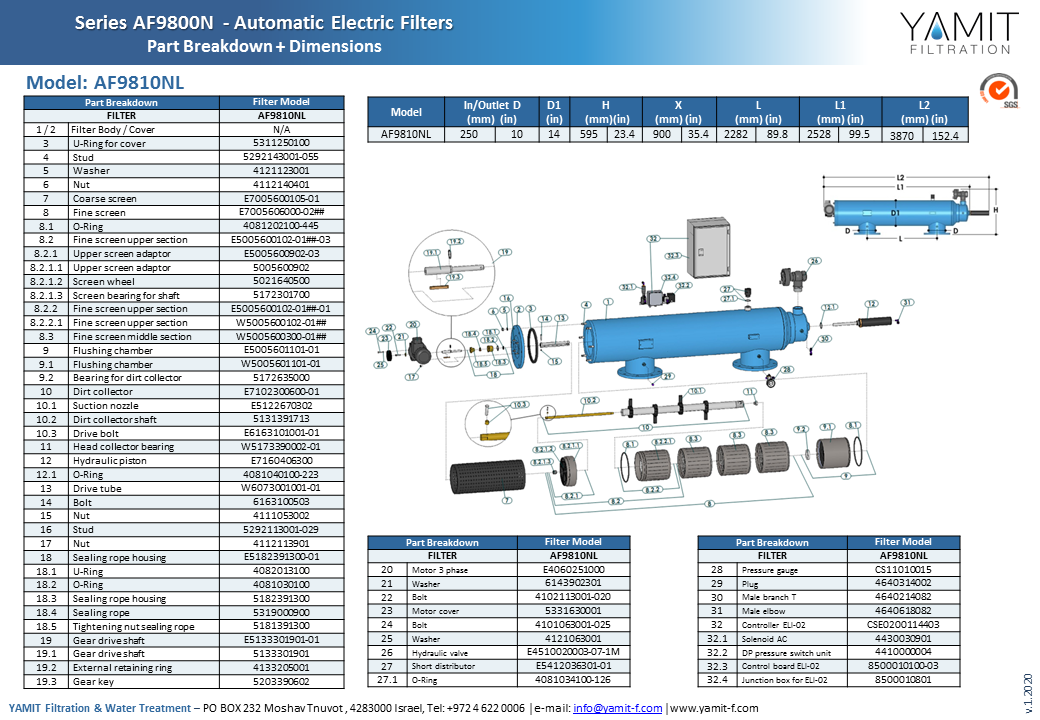The height and width of the screenshot is (720, 1040).
Task: Select the 2528 value under L1
Action: [x=818, y=135]
